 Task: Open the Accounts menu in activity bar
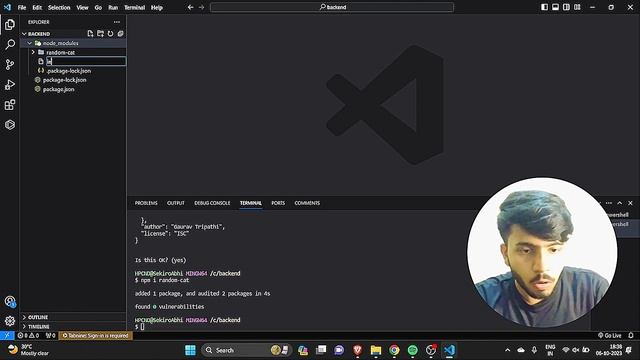(10, 302)
